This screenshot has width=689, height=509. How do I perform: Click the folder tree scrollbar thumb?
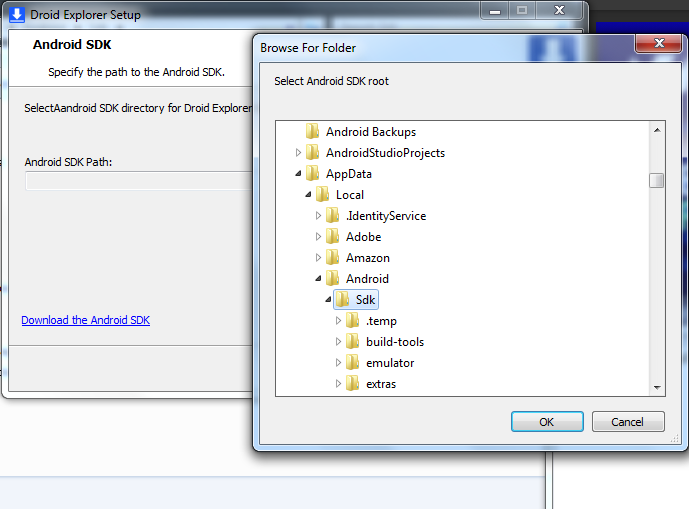(656, 180)
